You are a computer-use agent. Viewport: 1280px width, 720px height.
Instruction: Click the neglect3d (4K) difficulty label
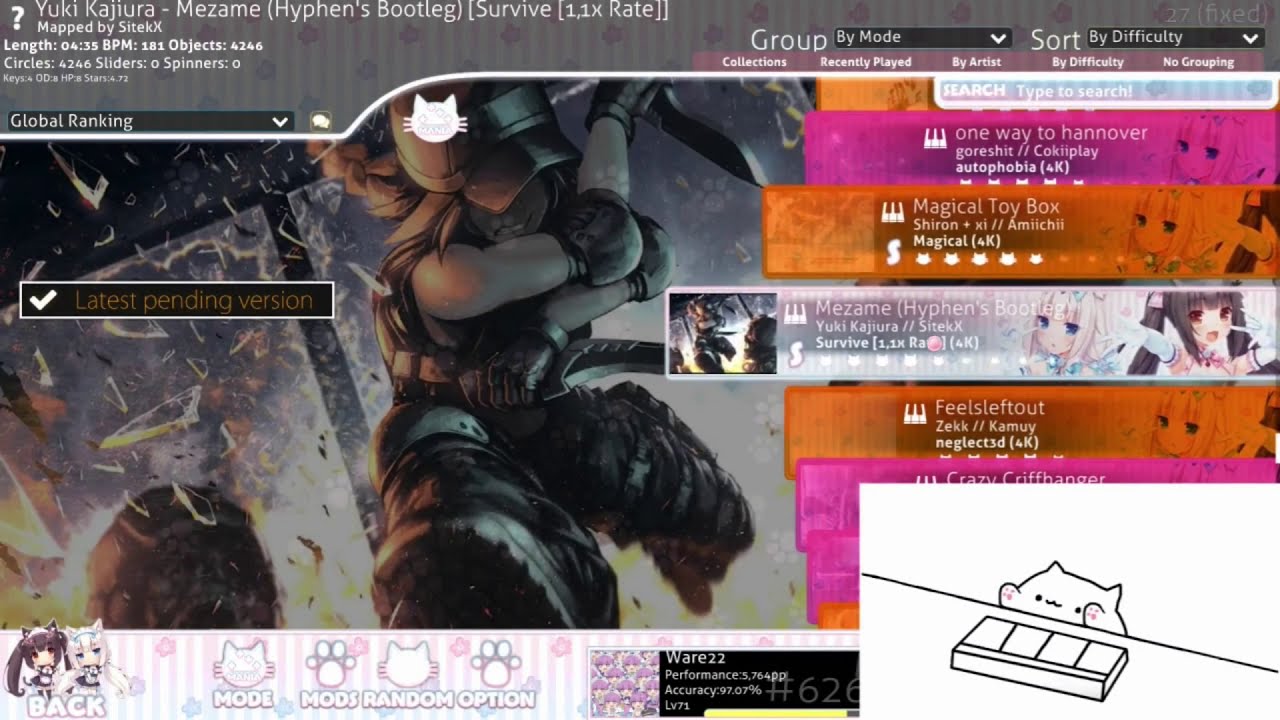[986, 442]
